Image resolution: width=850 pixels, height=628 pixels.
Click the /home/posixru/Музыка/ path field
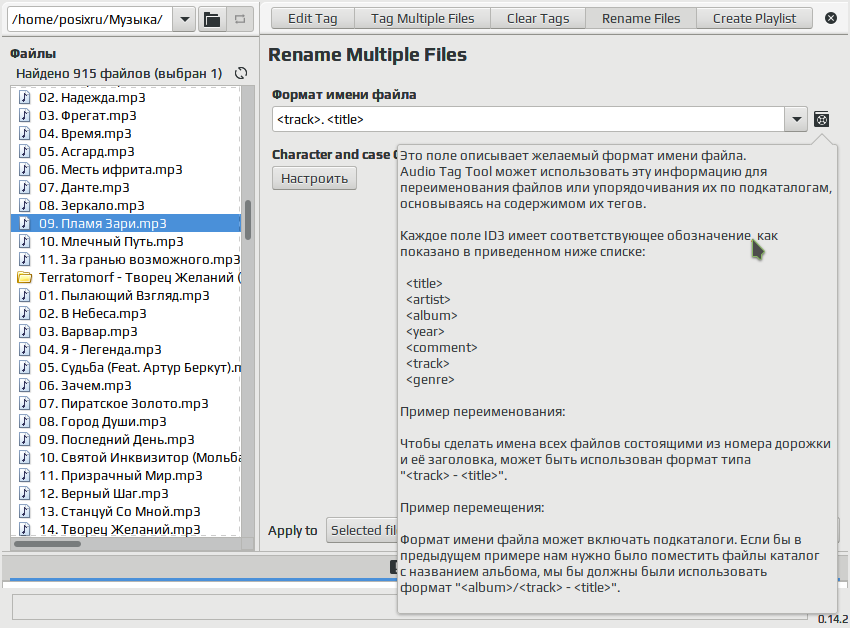click(x=90, y=20)
